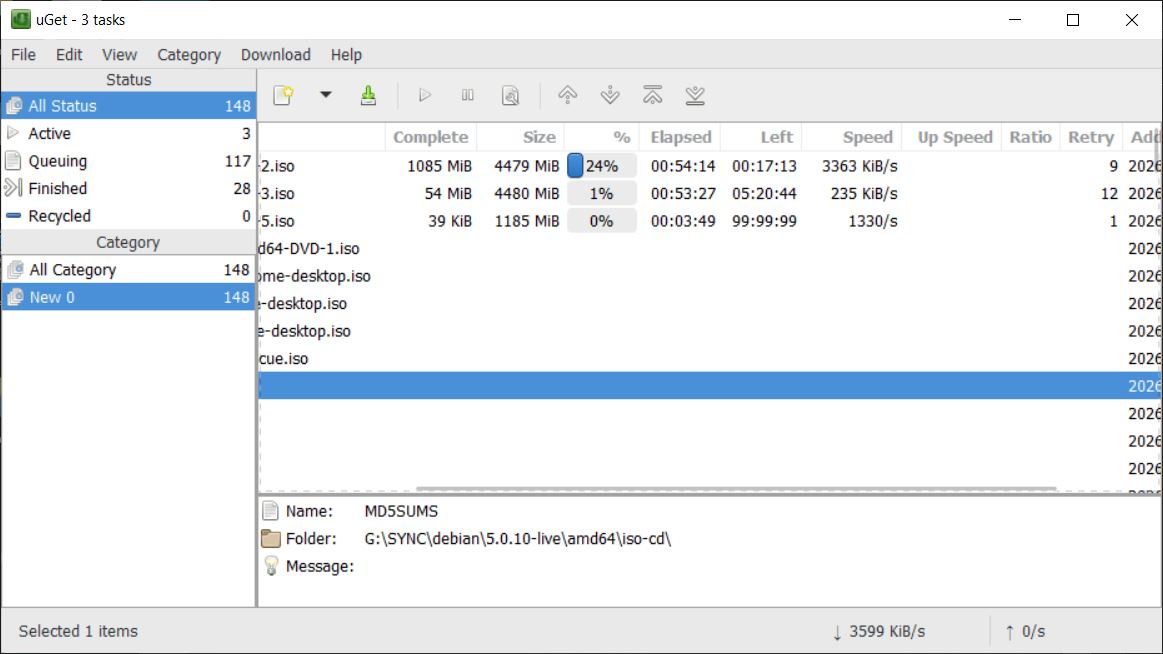The width and height of the screenshot is (1163, 654).
Task: Select the d64-DVD-1.iso download row
Action: 710,248
